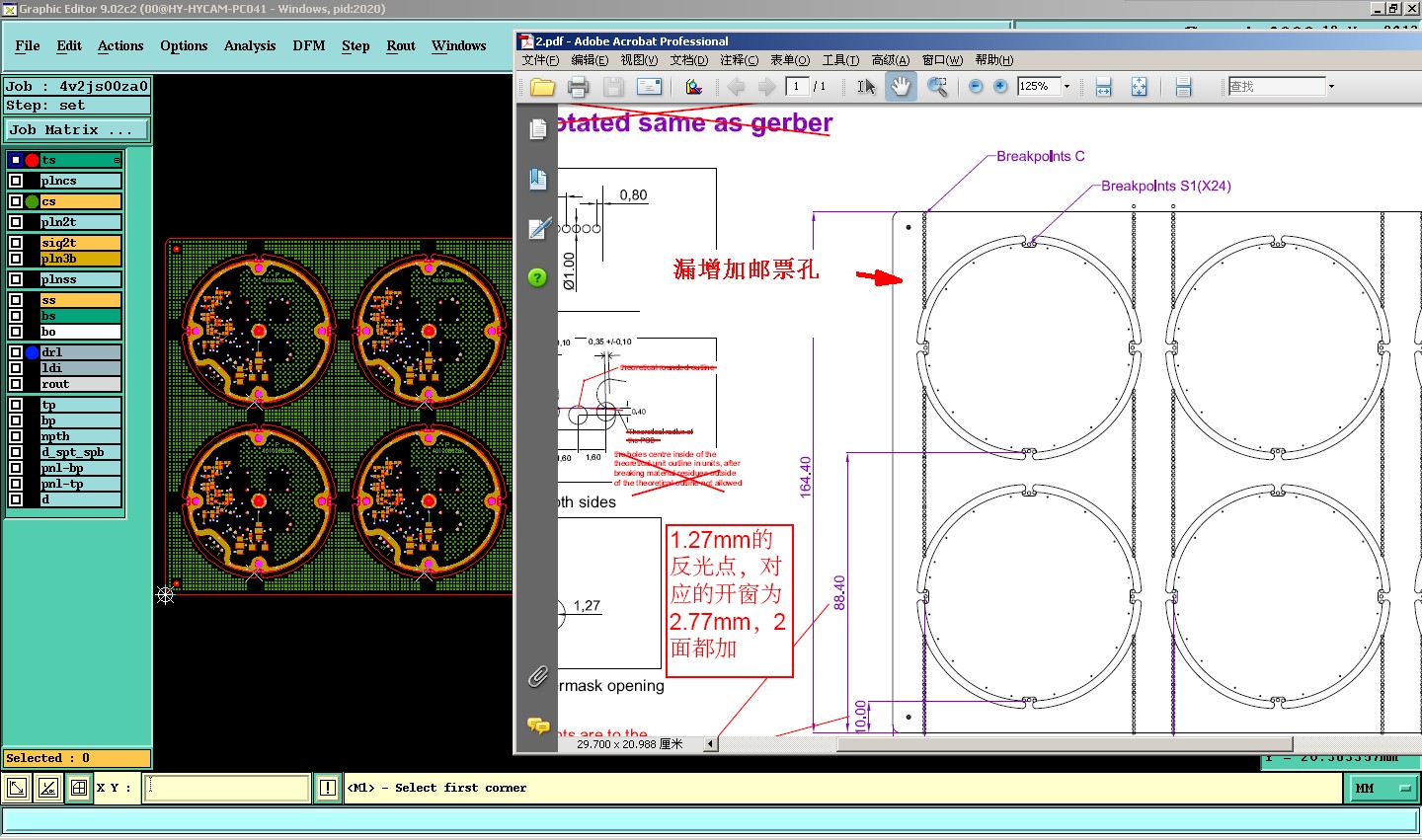The width and height of the screenshot is (1422, 840).
Task: Open the Create PDF colorful icon
Action: pos(694,87)
